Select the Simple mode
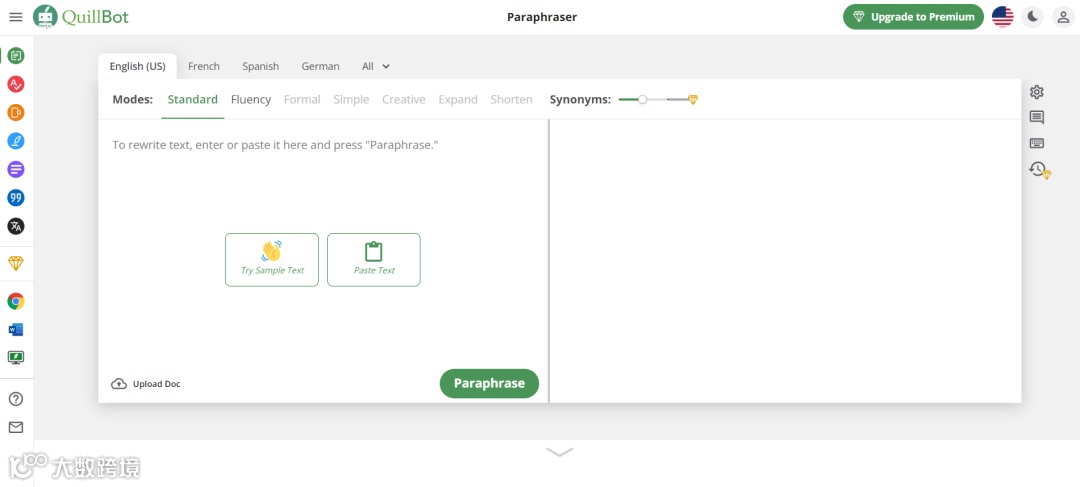 tap(351, 99)
